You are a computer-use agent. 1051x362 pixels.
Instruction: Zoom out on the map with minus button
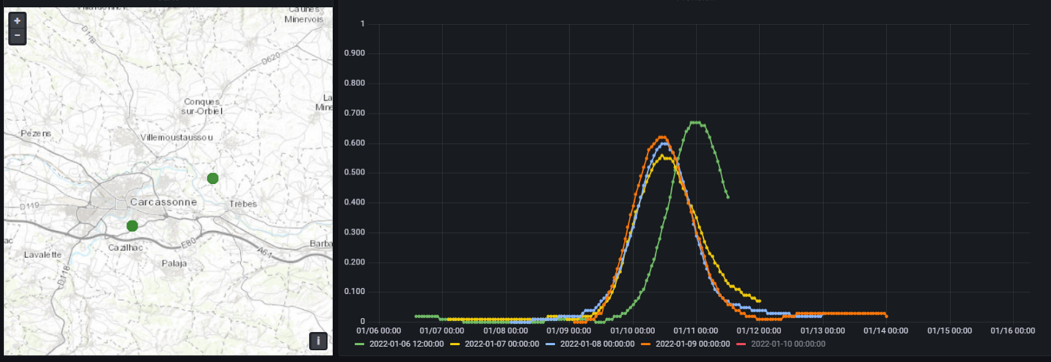(17, 36)
